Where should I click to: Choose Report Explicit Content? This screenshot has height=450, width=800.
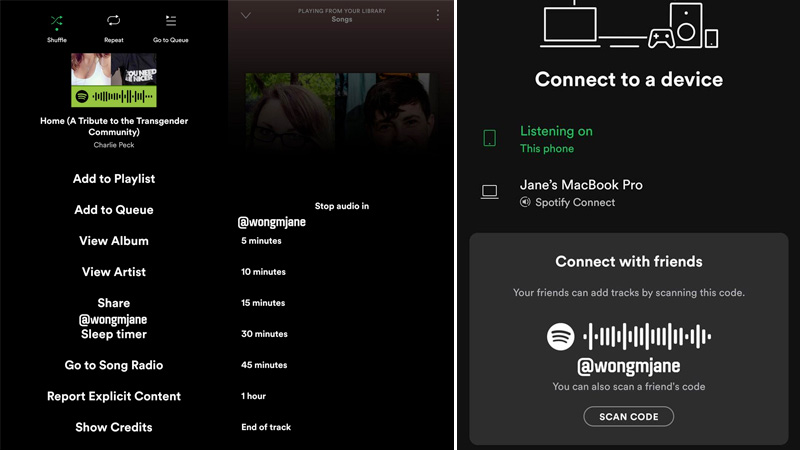(114, 396)
